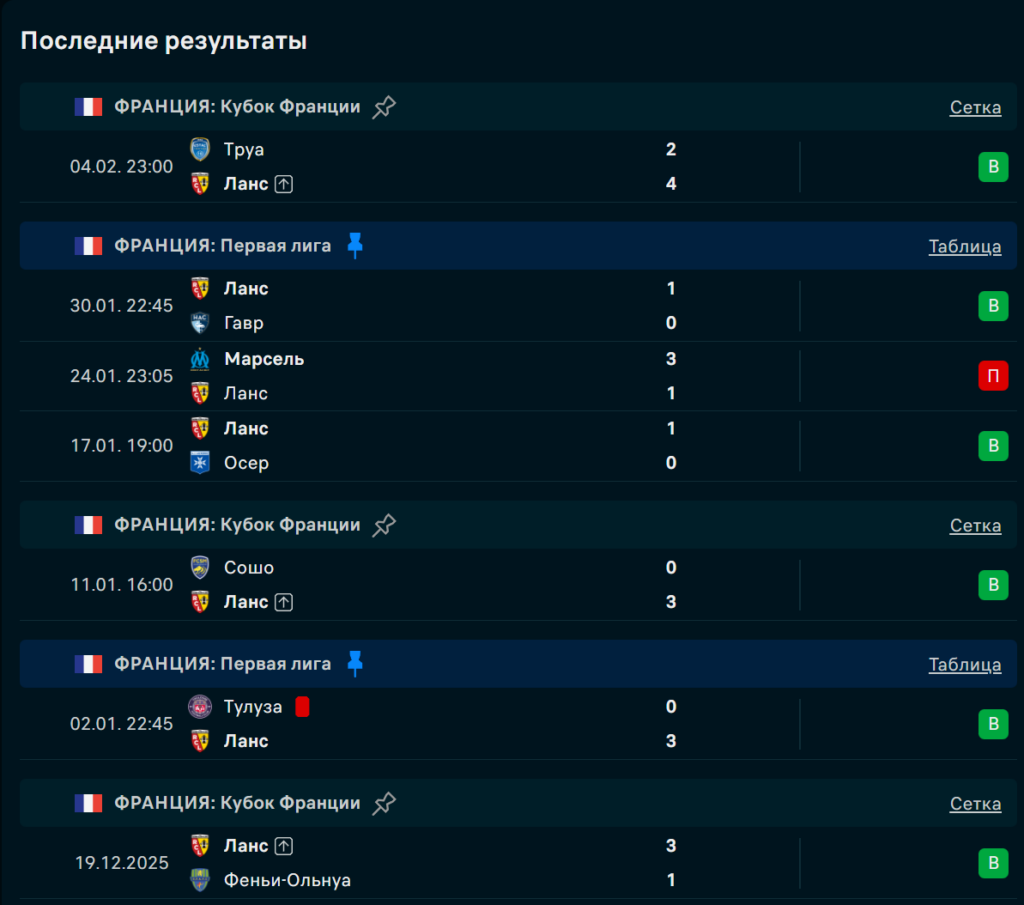Screen dimensions: 1024x905
Task: Click the red card indicator next to Тулуза
Action: 303,707
